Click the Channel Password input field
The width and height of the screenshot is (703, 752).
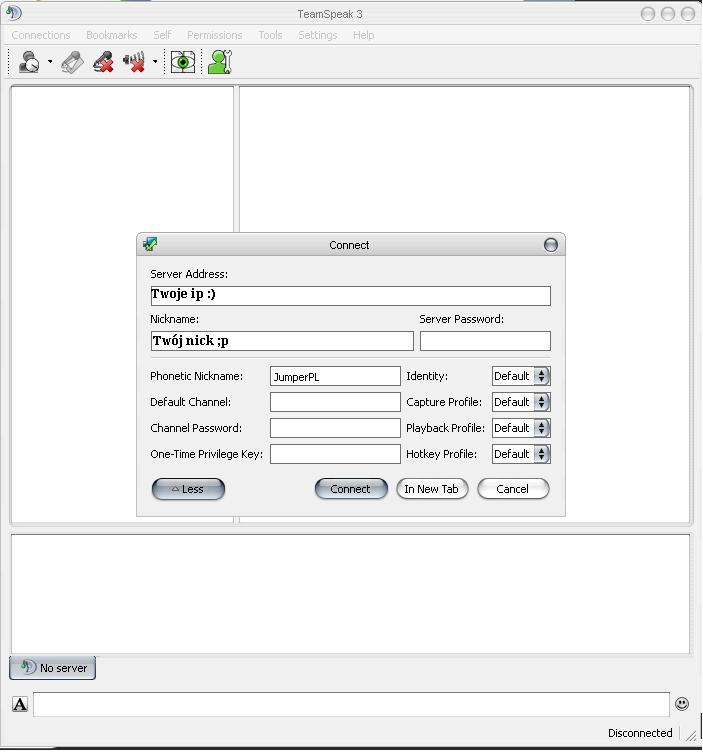point(335,428)
